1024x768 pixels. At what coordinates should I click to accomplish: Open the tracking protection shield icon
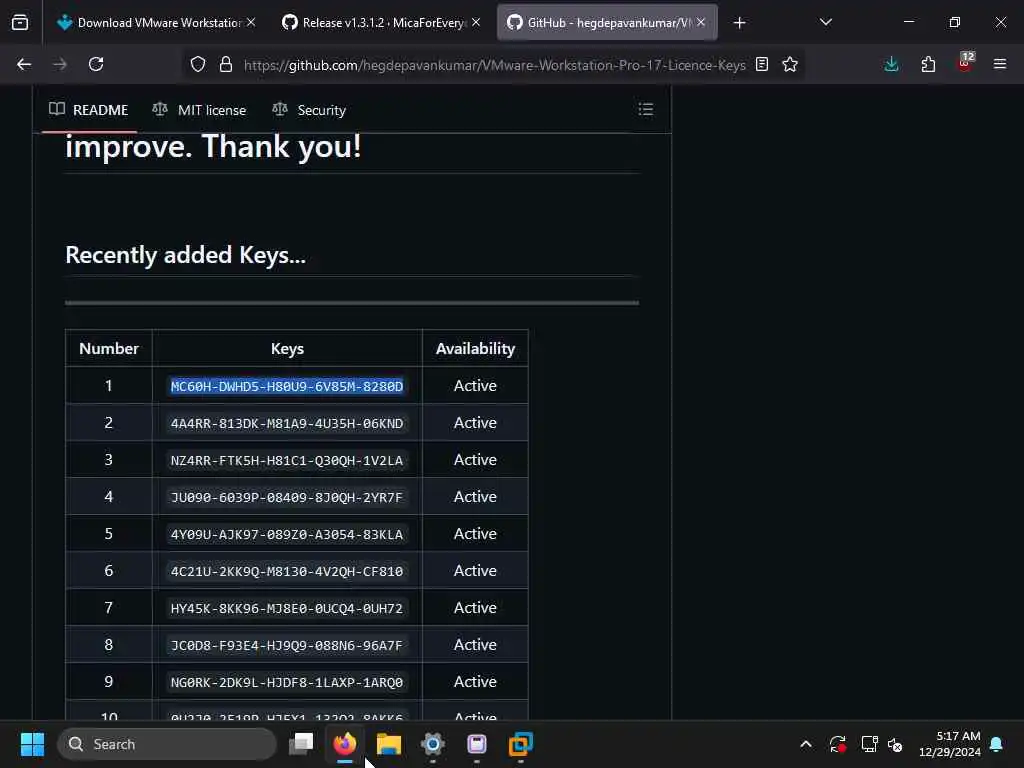[198, 64]
